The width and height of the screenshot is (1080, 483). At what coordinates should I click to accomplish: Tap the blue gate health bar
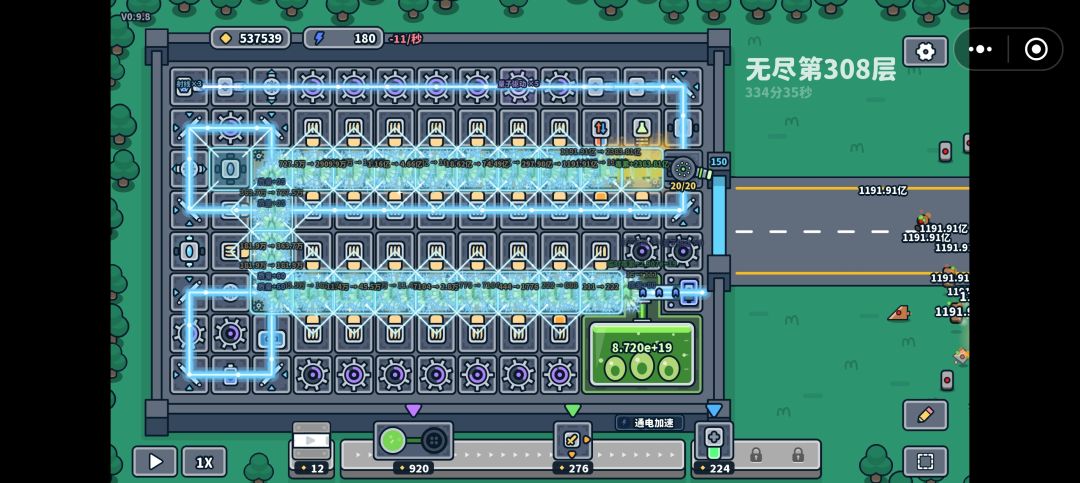coord(718,215)
